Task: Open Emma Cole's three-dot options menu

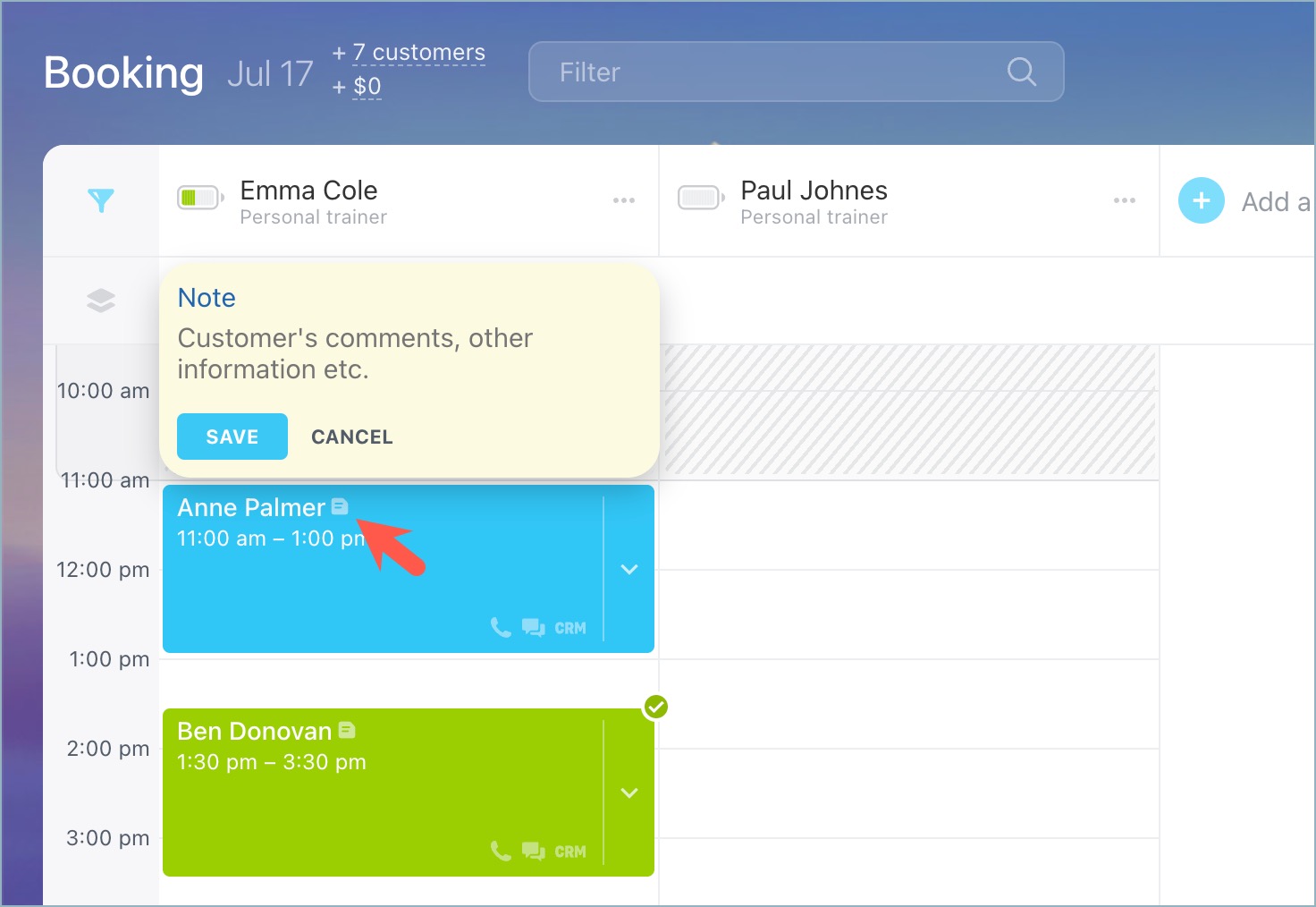Action: [x=624, y=200]
